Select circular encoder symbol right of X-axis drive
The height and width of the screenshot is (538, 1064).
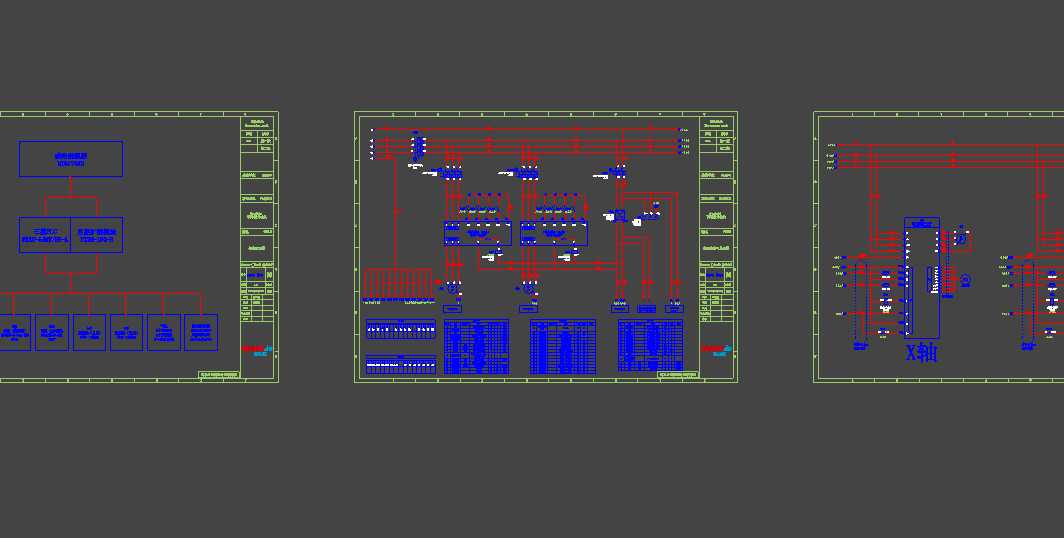coord(966,280)
